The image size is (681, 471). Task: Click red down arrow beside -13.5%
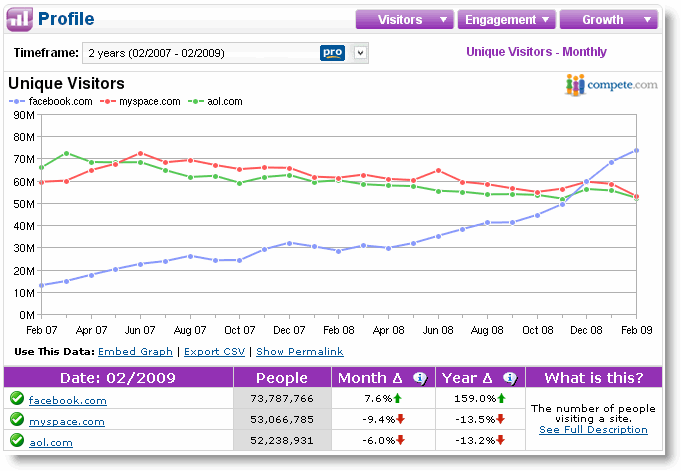point(500,419)
